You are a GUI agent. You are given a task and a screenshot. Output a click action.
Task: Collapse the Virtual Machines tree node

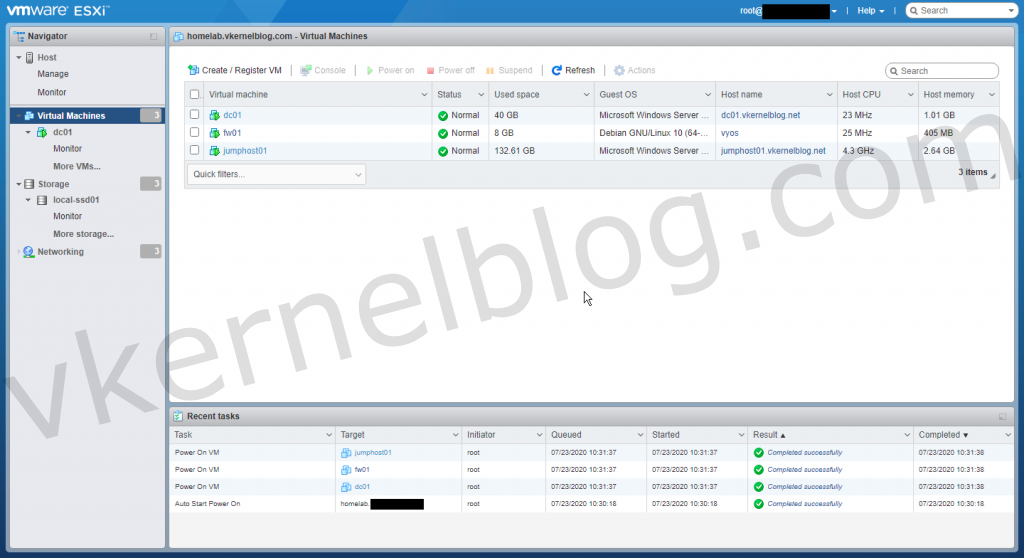[18, 116]
